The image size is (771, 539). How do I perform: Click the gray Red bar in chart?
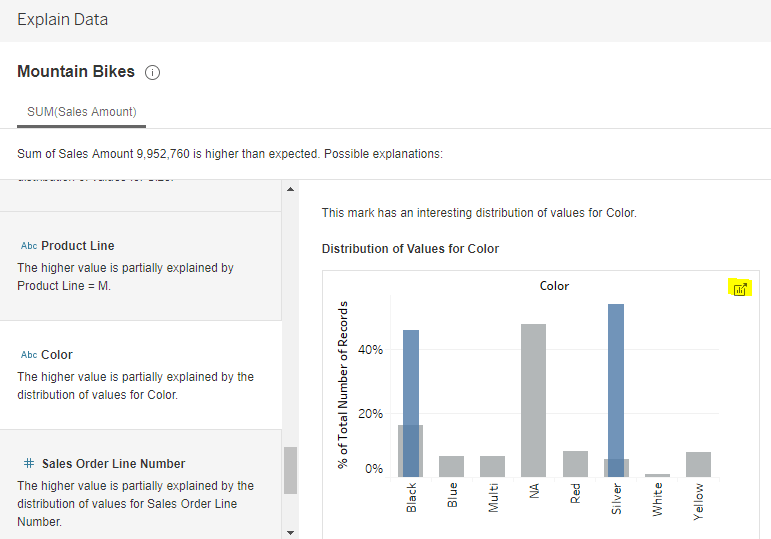[575, 464]
